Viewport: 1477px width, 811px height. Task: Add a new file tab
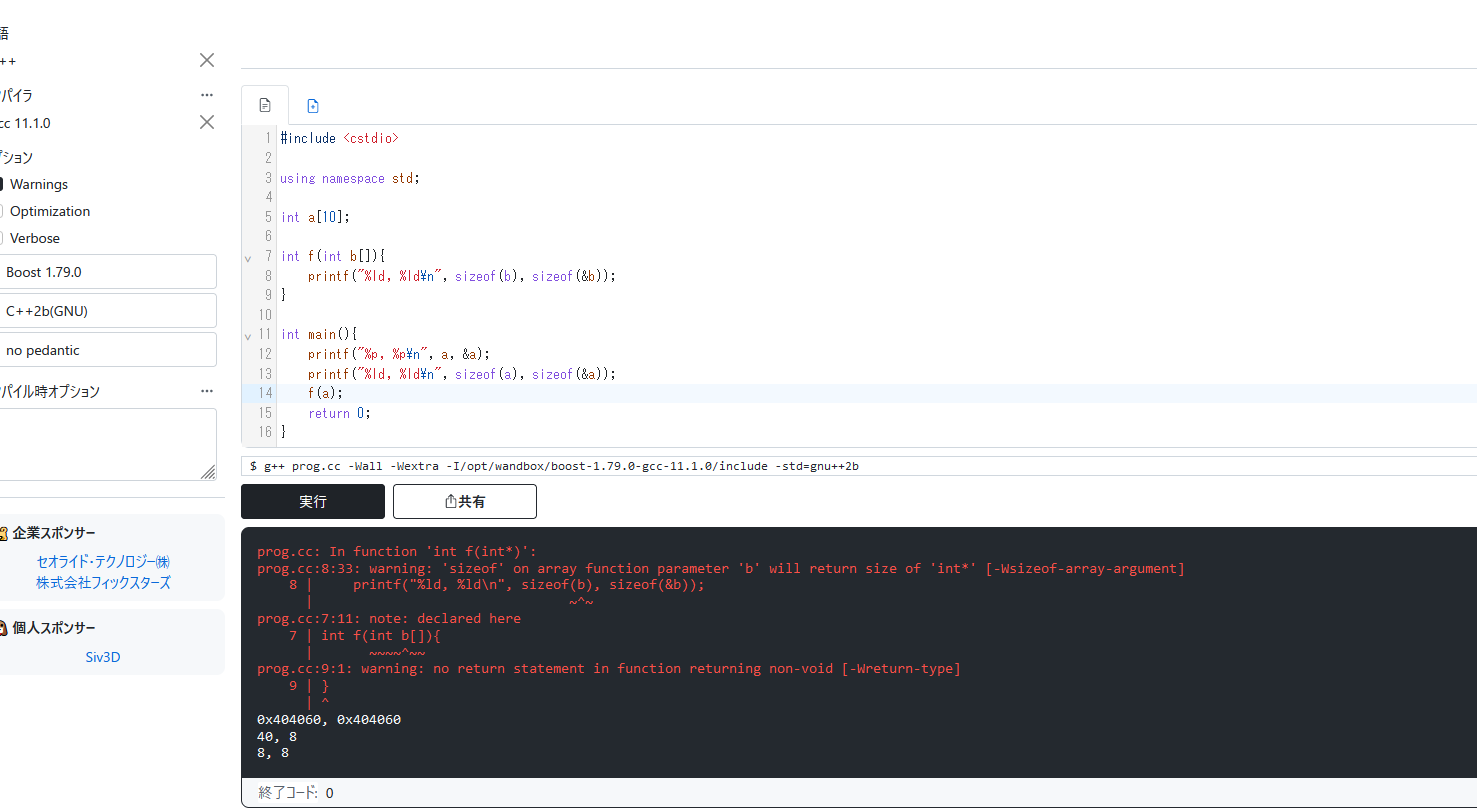(313, 105)
